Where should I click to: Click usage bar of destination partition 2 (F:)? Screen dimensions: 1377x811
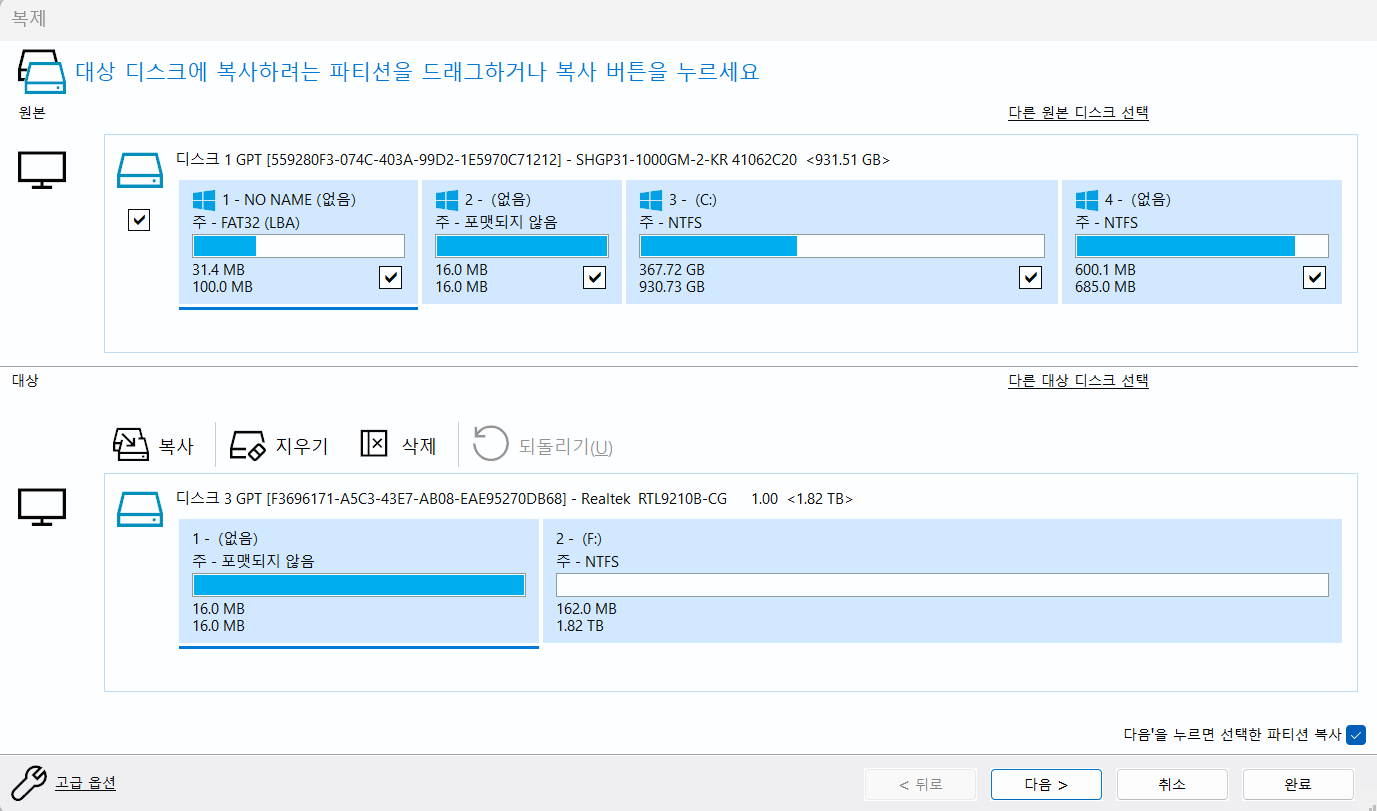coord(942,585)
